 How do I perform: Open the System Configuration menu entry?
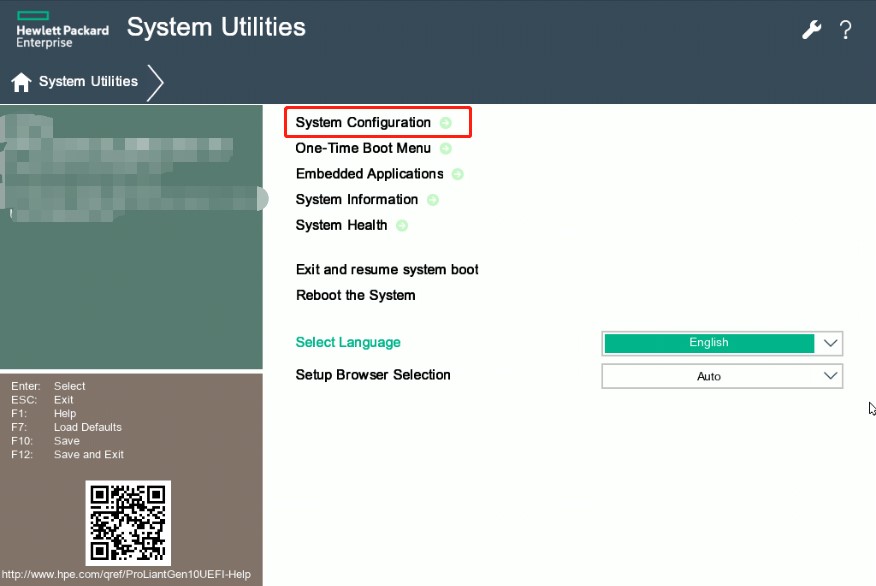pos(363,123)
